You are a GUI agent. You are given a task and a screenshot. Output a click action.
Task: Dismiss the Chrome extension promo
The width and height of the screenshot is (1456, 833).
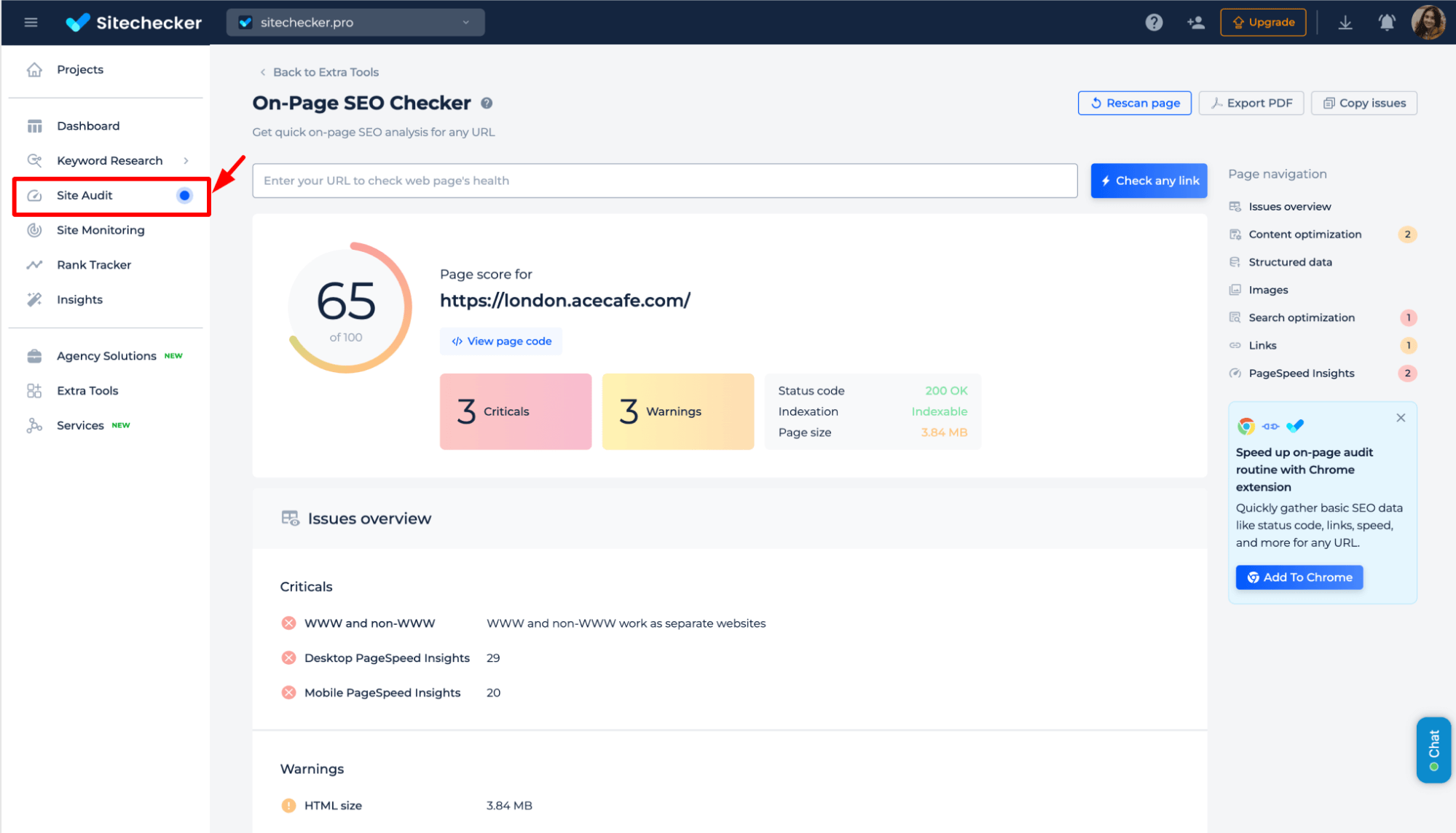coord(1401,418)
